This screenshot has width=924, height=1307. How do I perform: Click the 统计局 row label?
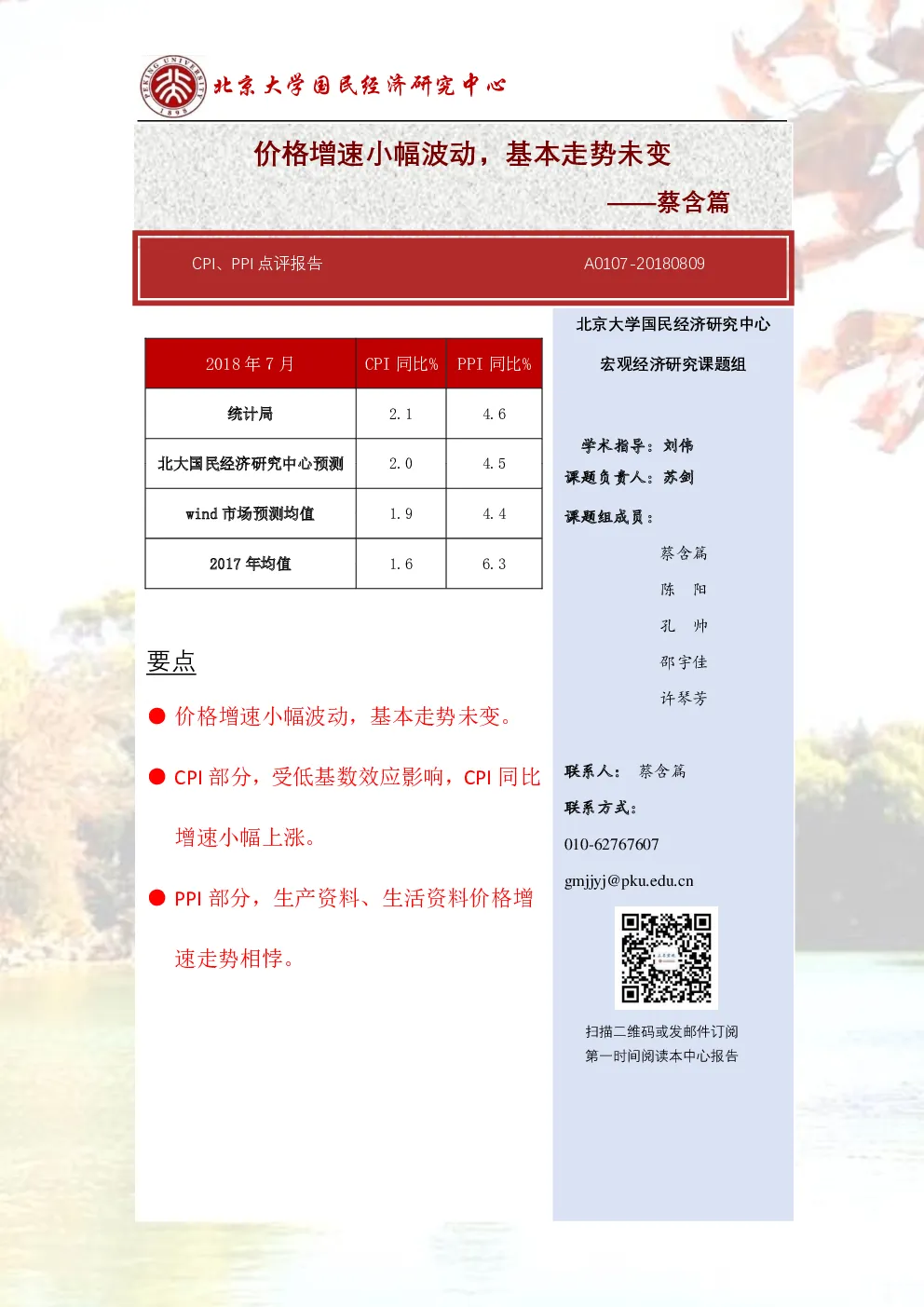click(250, 414)
